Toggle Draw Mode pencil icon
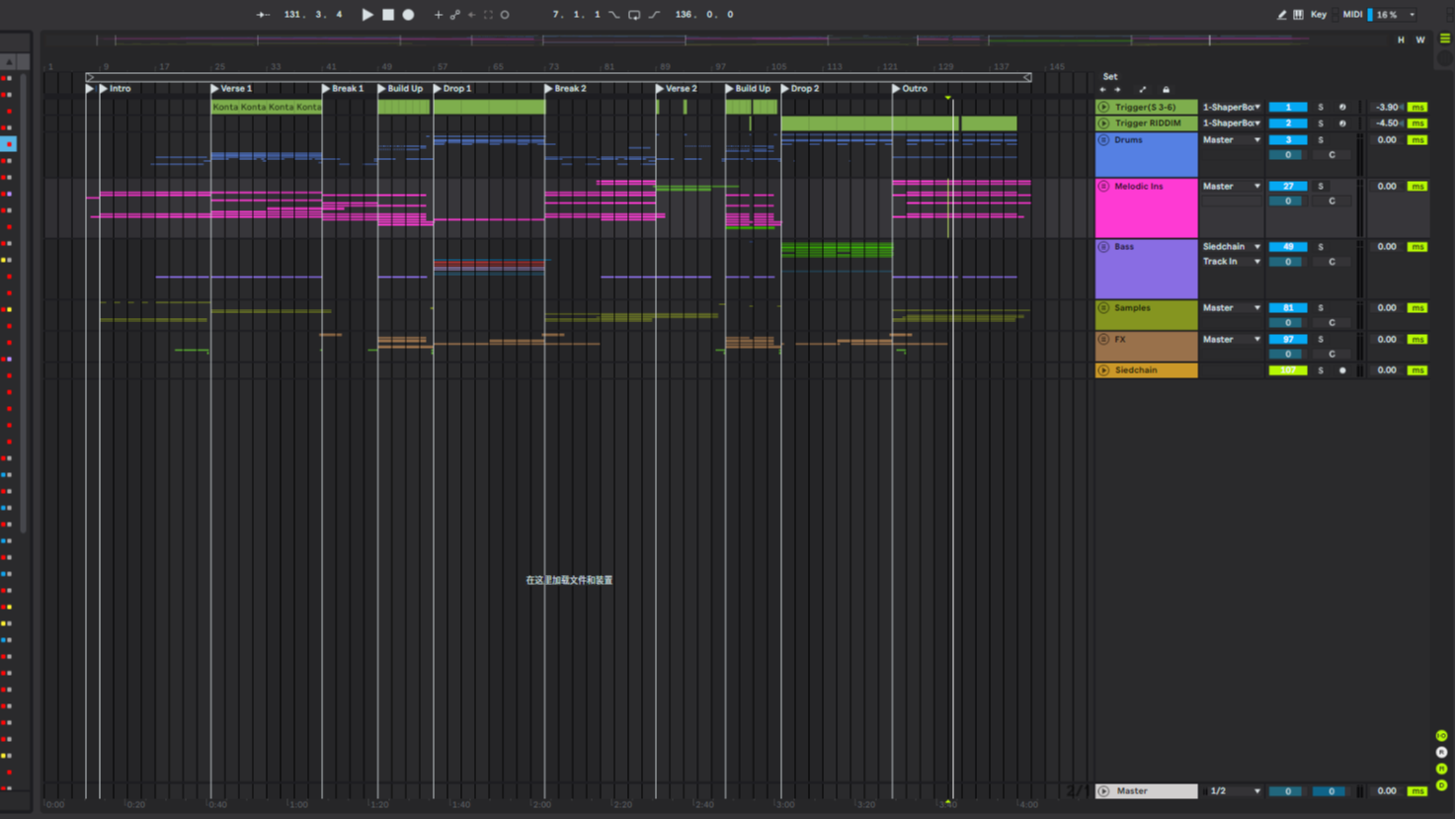Image resolution: width=1456 pixels, height=819 pixels. point(1281,15)
